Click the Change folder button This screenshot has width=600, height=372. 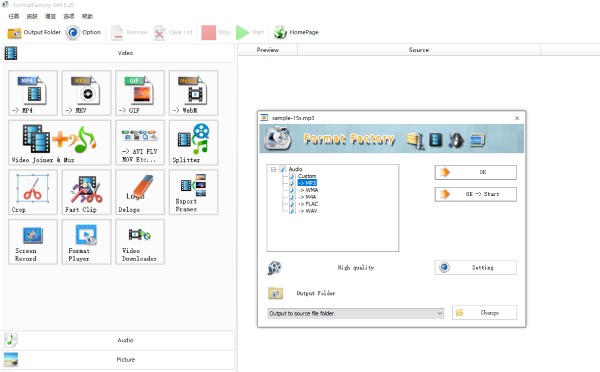484,313
